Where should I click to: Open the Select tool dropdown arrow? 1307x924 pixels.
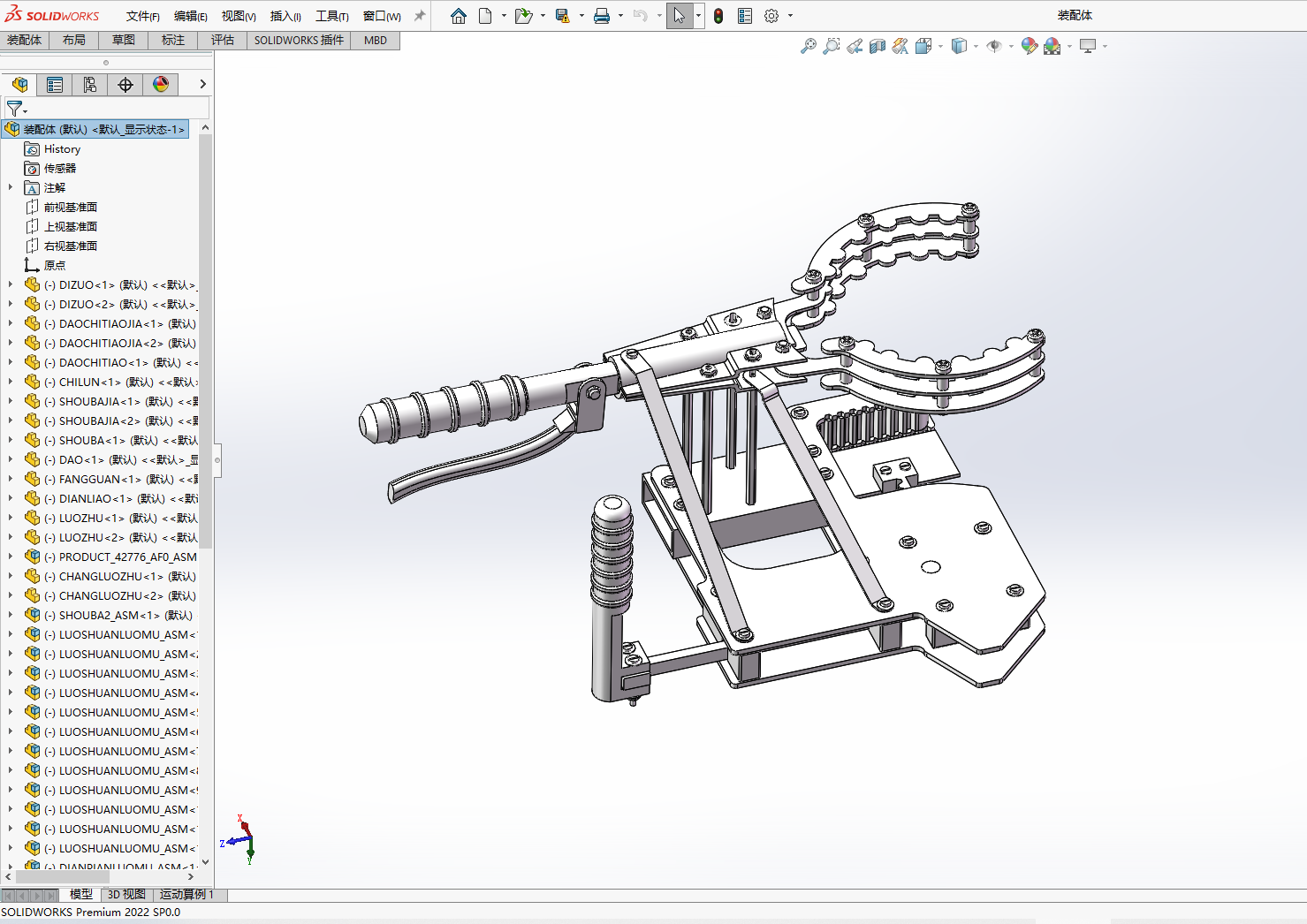[x=698, y=16]
